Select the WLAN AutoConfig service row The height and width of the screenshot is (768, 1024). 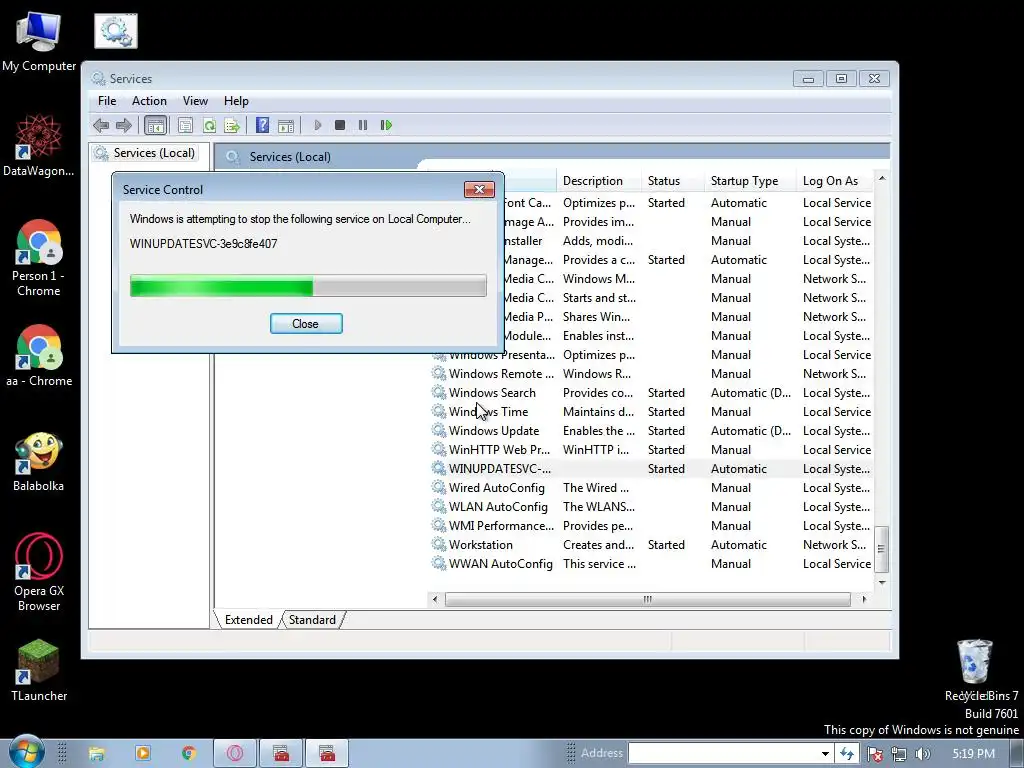(652, 506)
